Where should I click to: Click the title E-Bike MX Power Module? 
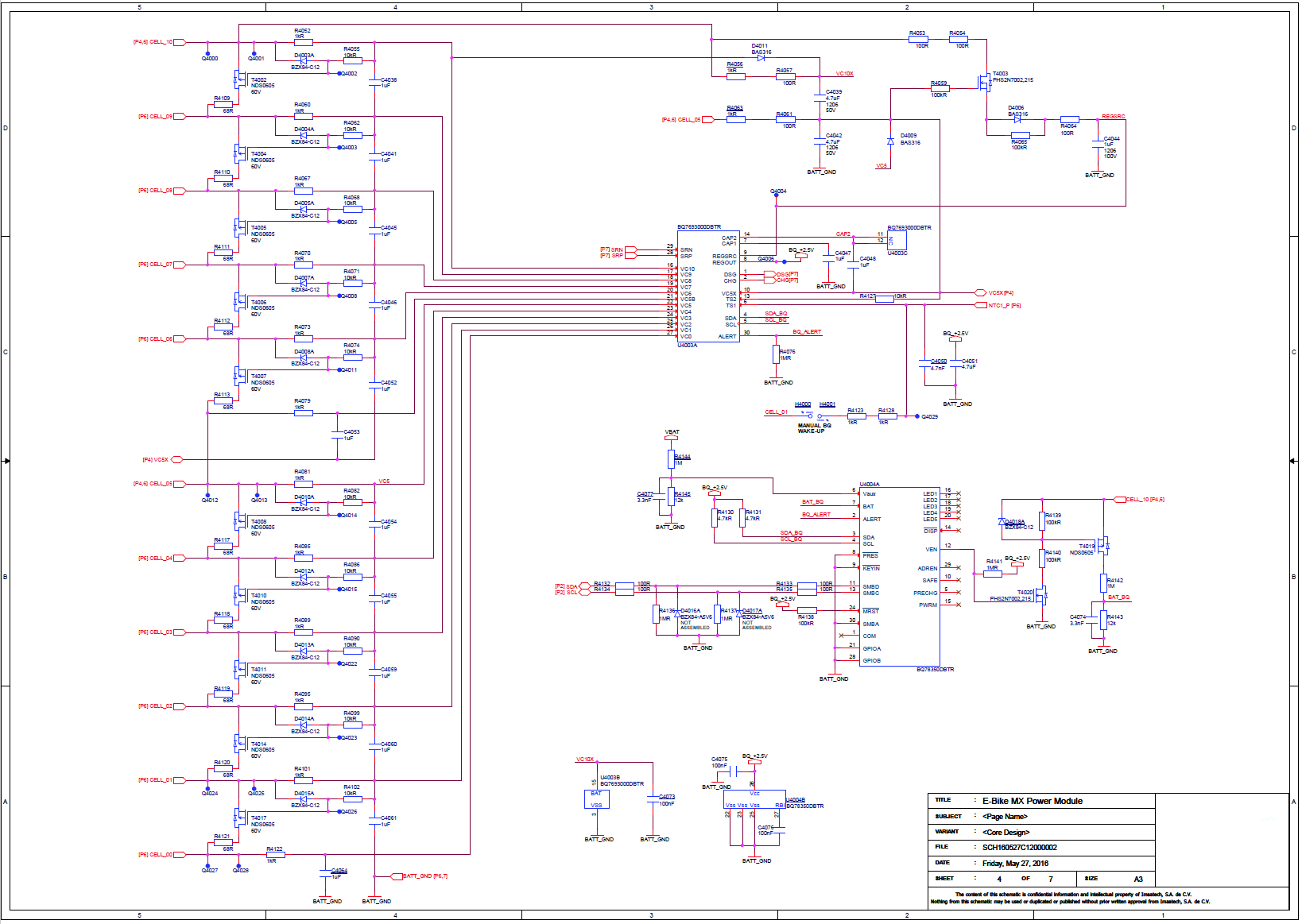tap(1032, 801)
